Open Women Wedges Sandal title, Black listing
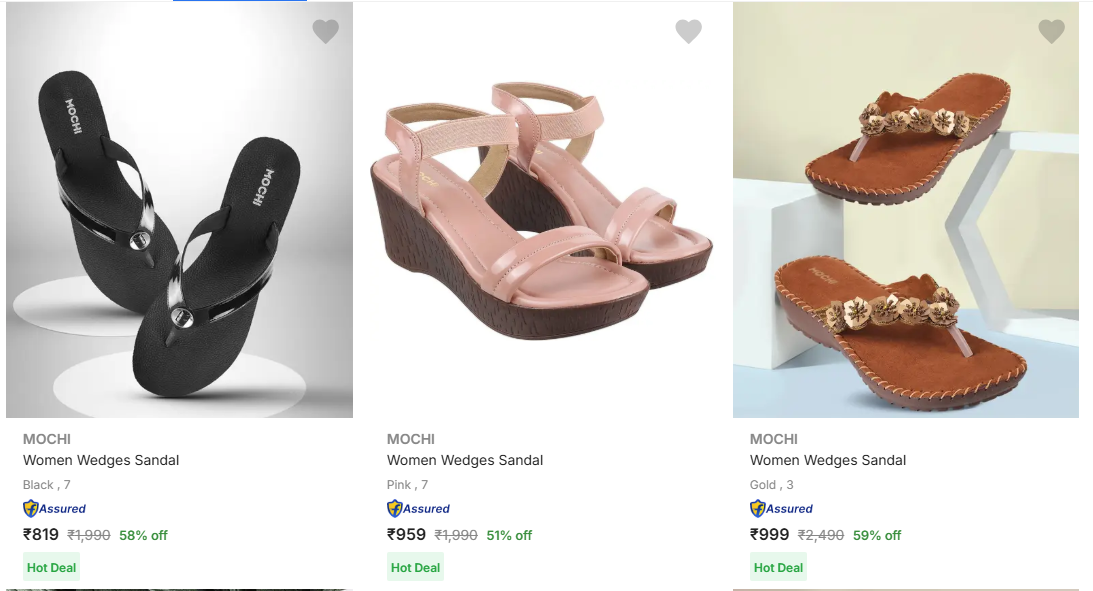This screenshot has width=1093, height=591. coord(101,460)
